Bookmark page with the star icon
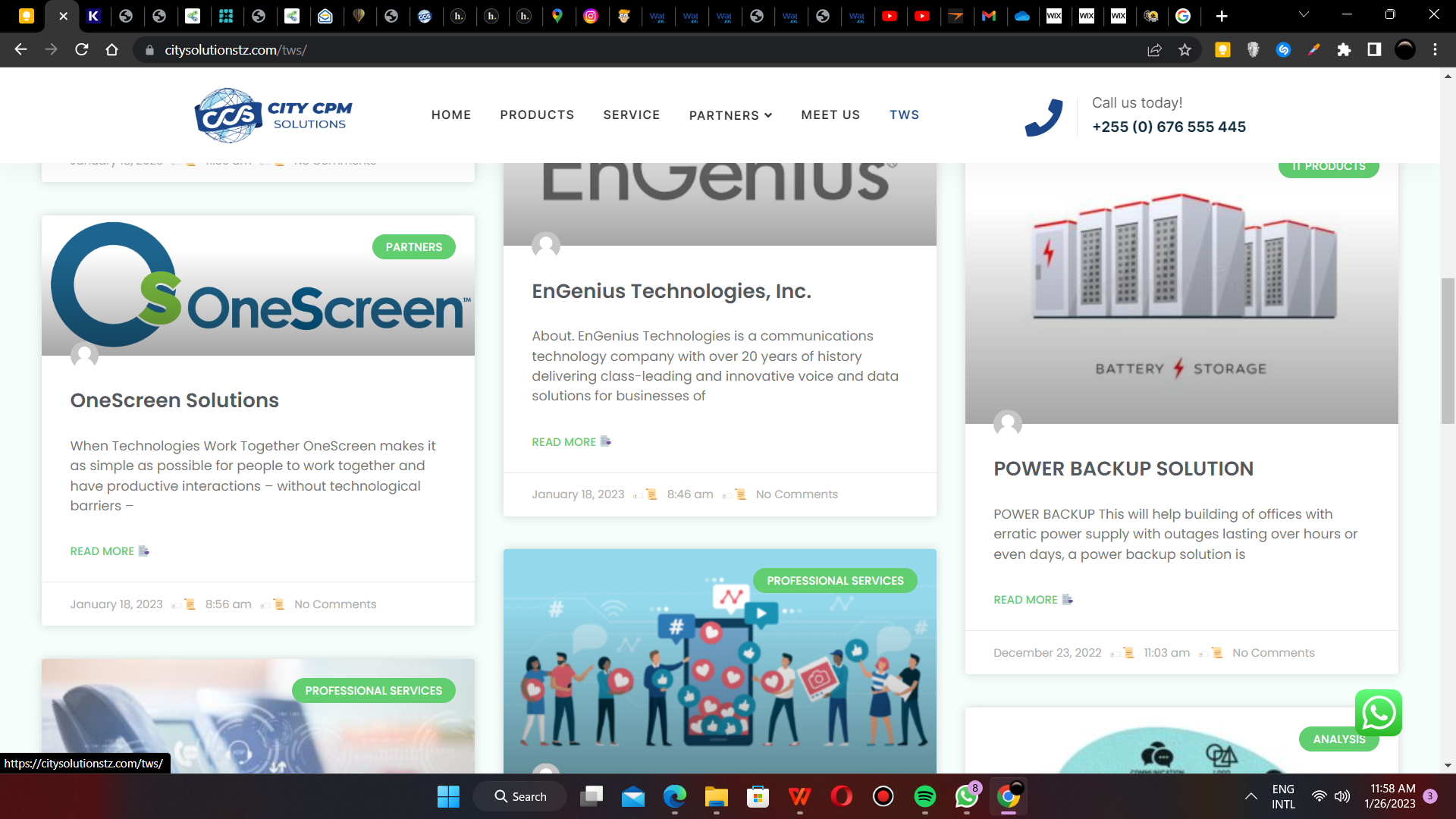1456x819 pixels. tap(1185, 50)
